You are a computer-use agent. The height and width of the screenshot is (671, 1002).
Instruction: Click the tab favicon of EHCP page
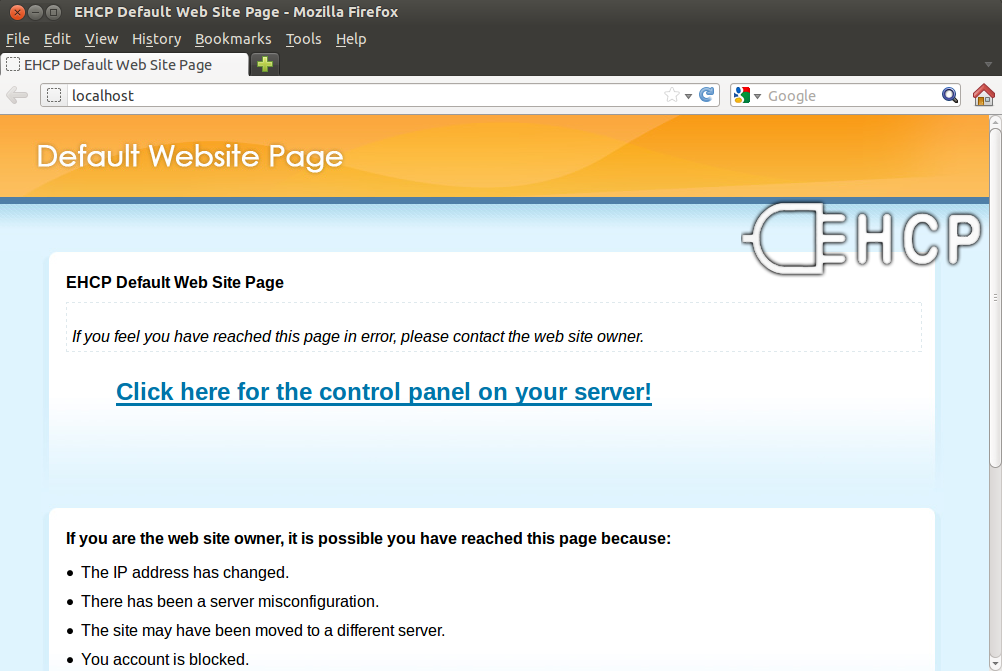tap(13, 65)
